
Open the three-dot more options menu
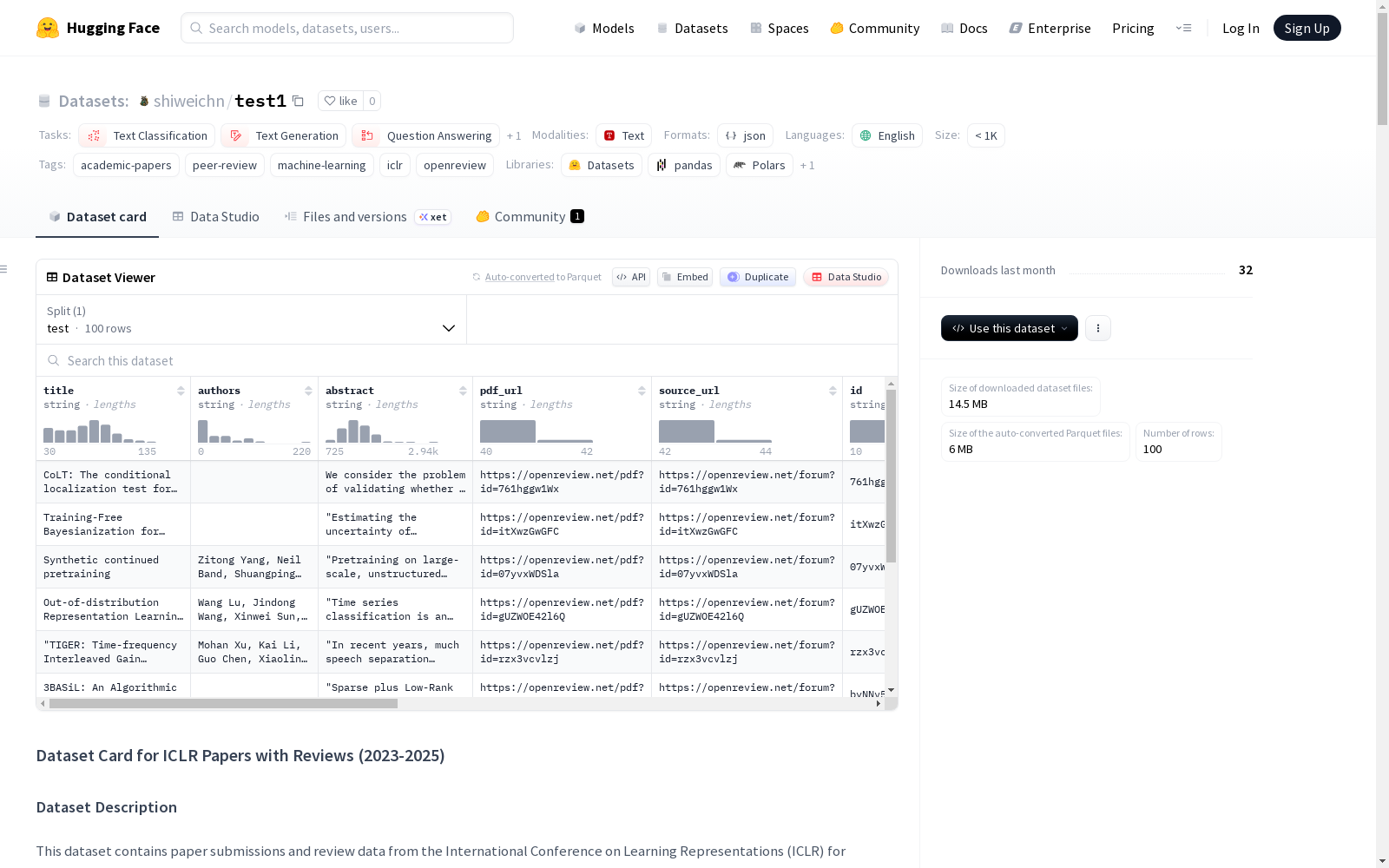pyautogui.click(x=1098, y=328)
